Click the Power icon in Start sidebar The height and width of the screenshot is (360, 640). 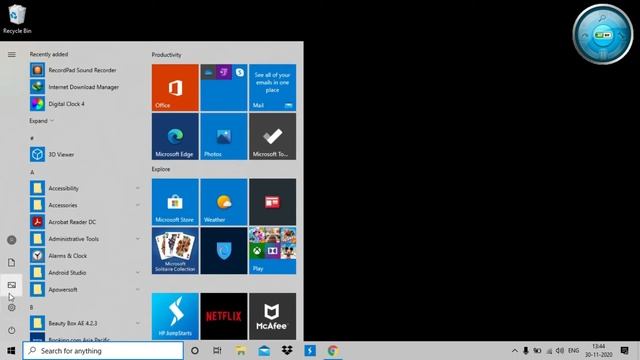coord(11,330)
